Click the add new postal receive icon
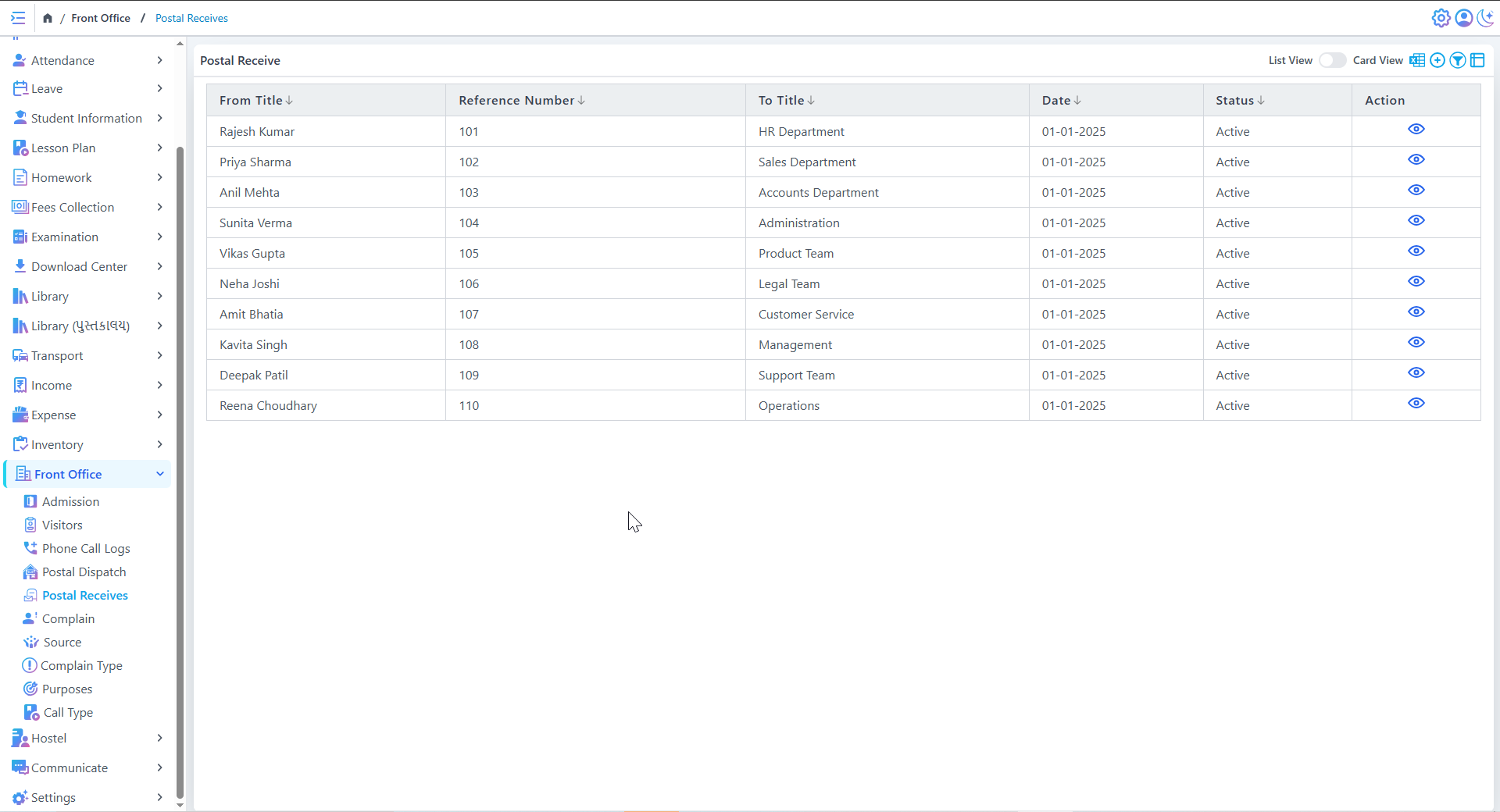Viewport: 1500px width, 812px height. [x=1437, y=60]
